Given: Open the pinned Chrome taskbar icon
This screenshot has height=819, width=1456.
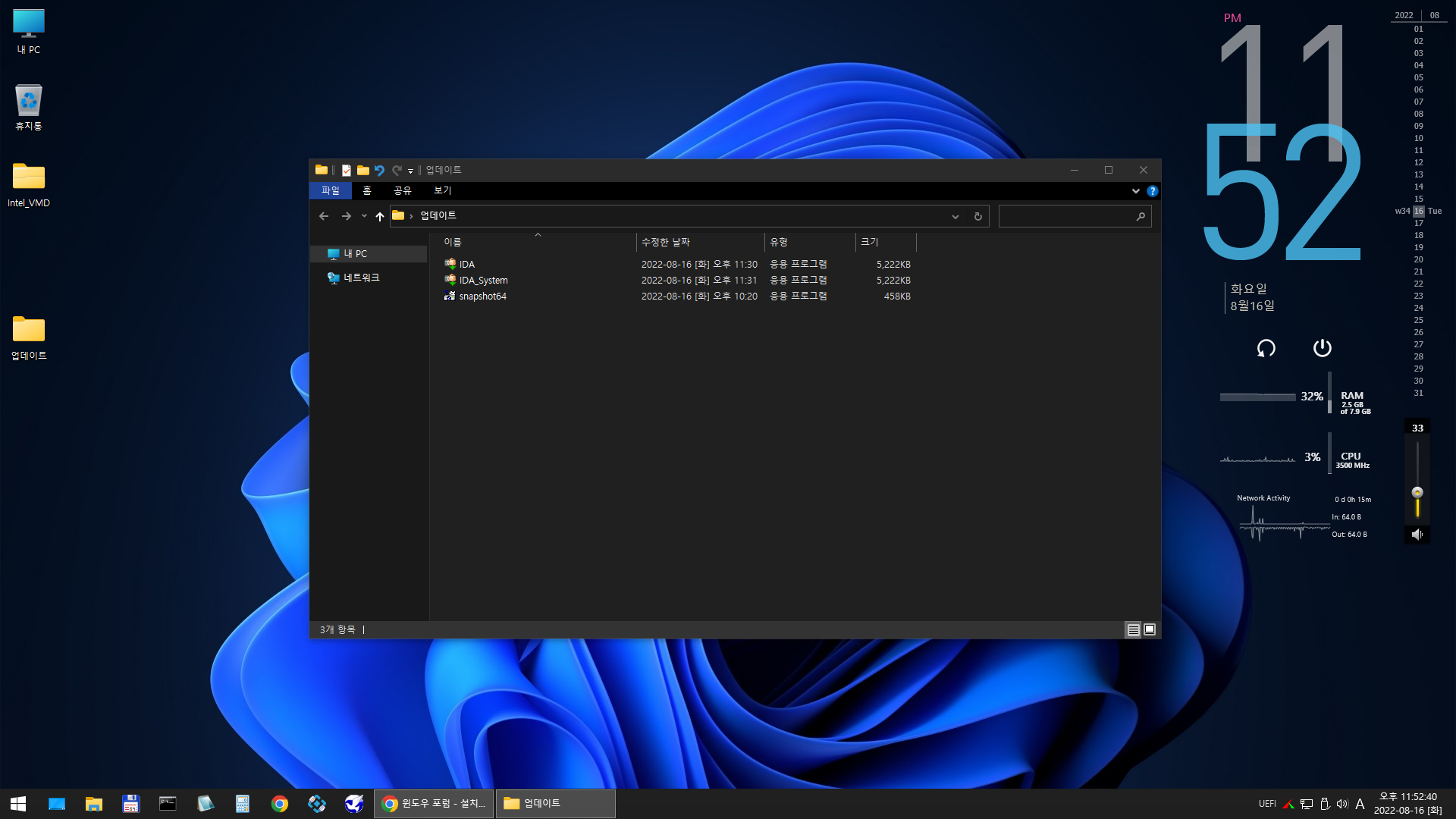Looking at the screenshot, I should [280, 804].
